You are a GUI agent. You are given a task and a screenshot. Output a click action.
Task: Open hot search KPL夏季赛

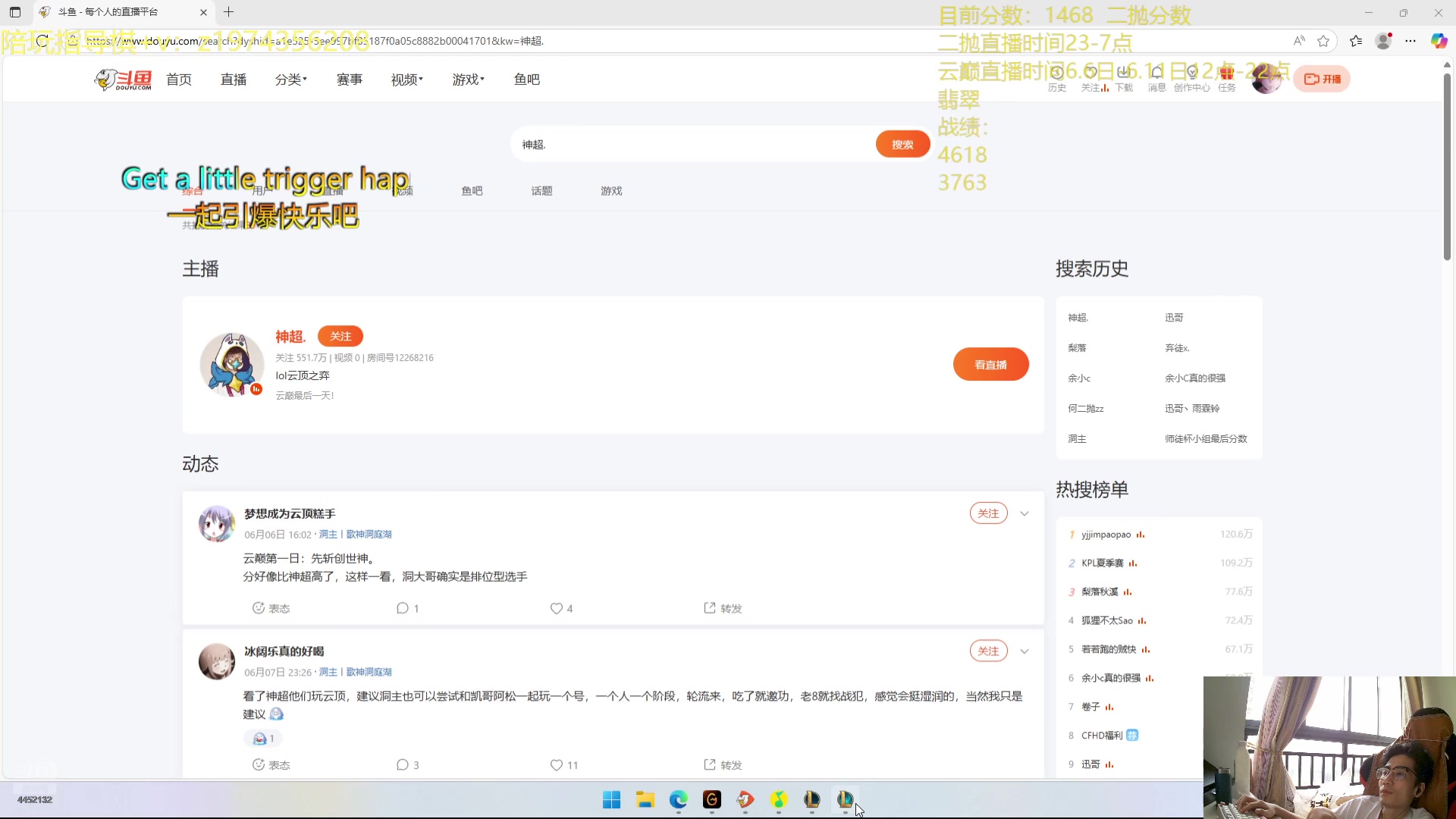(1103, 563)
